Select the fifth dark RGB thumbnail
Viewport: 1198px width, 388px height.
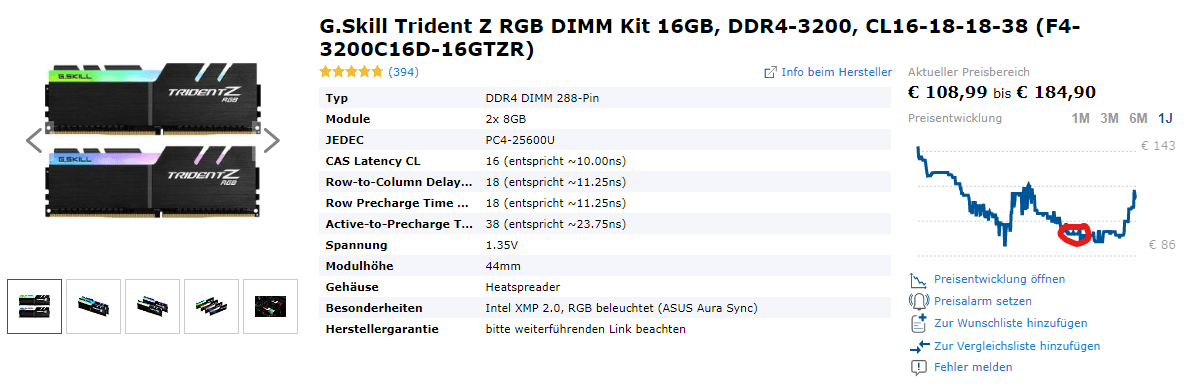pyautogui.click(x=270, y=306)
